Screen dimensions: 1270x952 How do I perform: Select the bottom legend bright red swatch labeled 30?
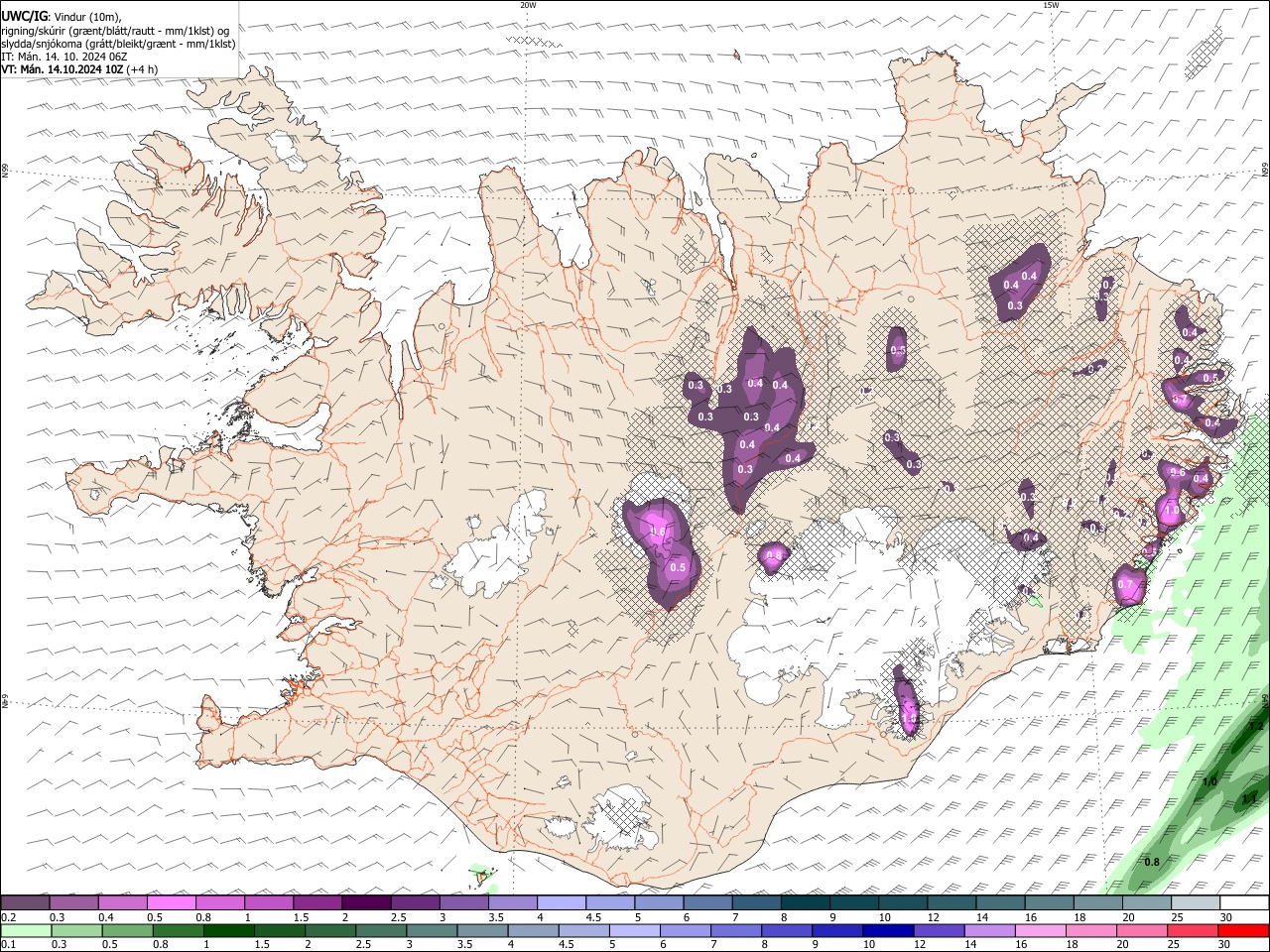tap(1243, 931)
